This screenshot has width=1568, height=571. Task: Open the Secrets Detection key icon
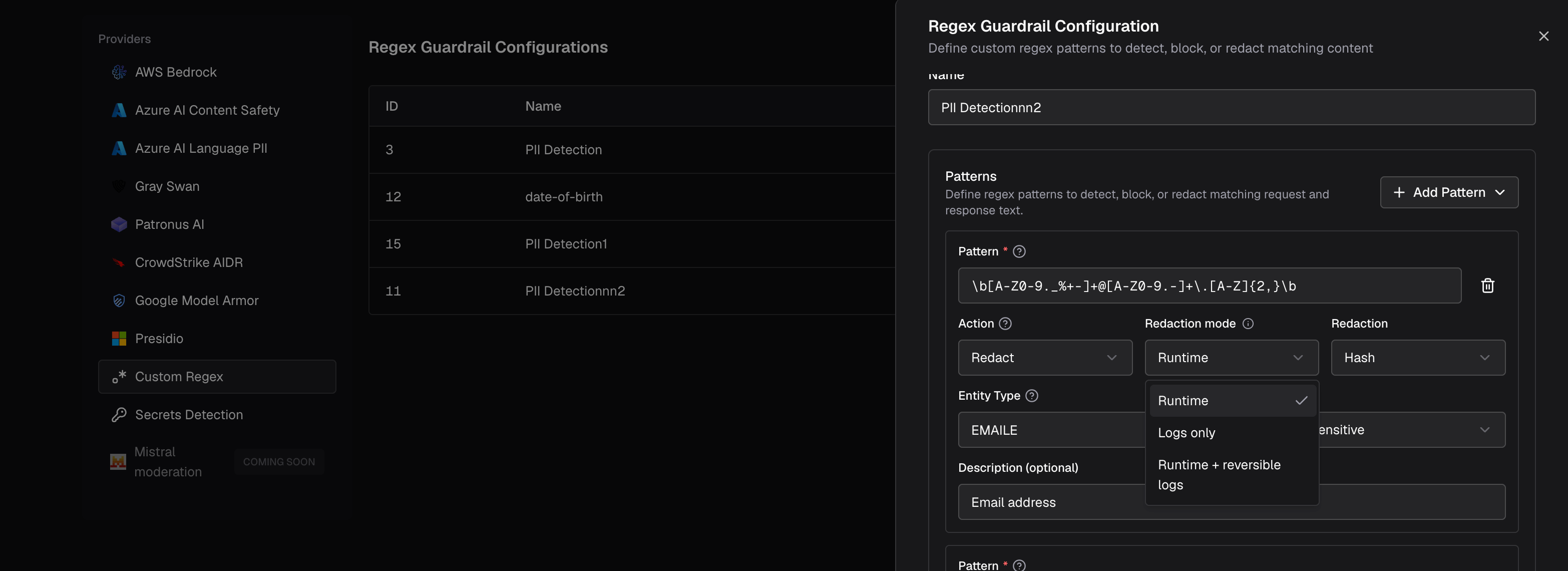tap(119, 415)
